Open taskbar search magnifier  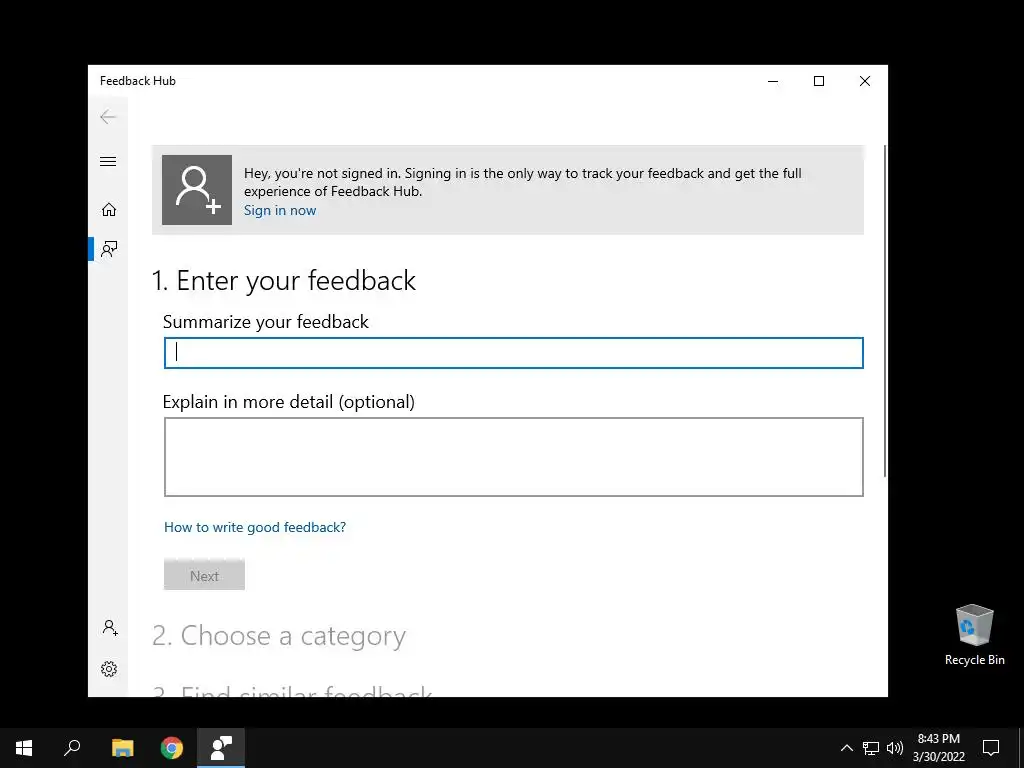click(x=72, y=748)
